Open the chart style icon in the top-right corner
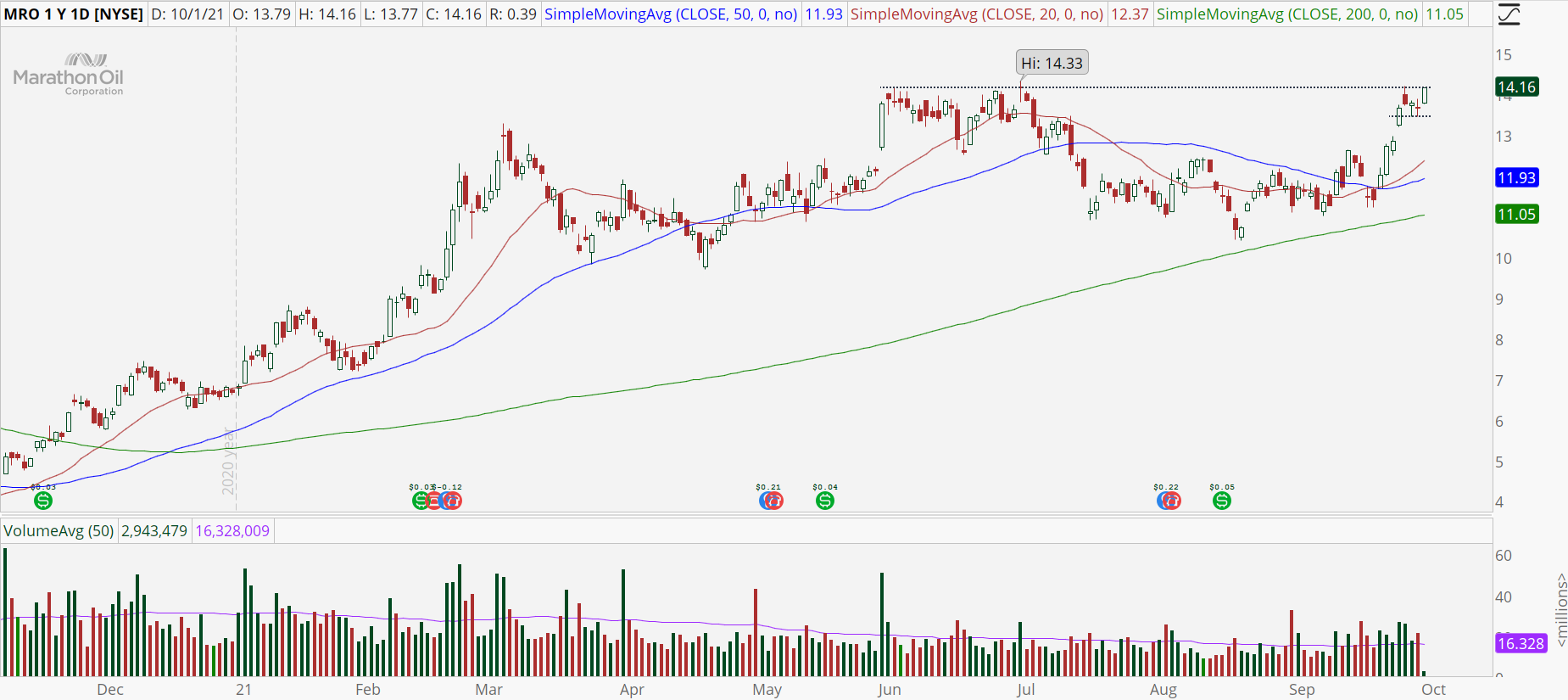The width and height of the screenshot is (1568, 700). click(x=1509, y=14)
